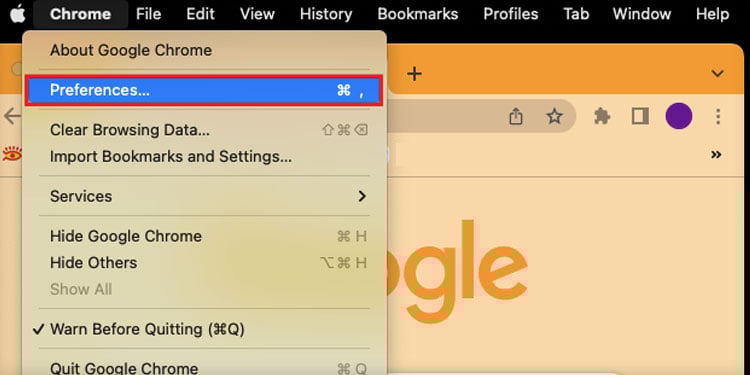The height and width of the screenshot is (375, 750).
Task: Show hidden bookmarks with double chevron
Action: click(x=716, y=154)
